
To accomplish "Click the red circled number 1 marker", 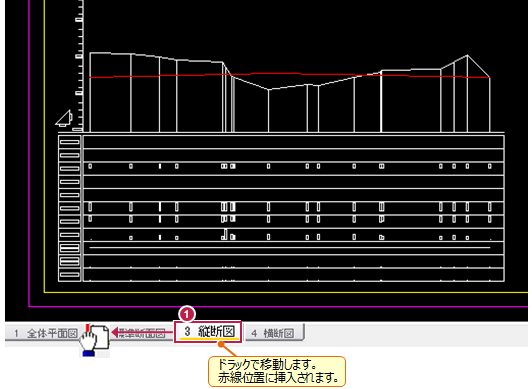I will tap(187, 314).
